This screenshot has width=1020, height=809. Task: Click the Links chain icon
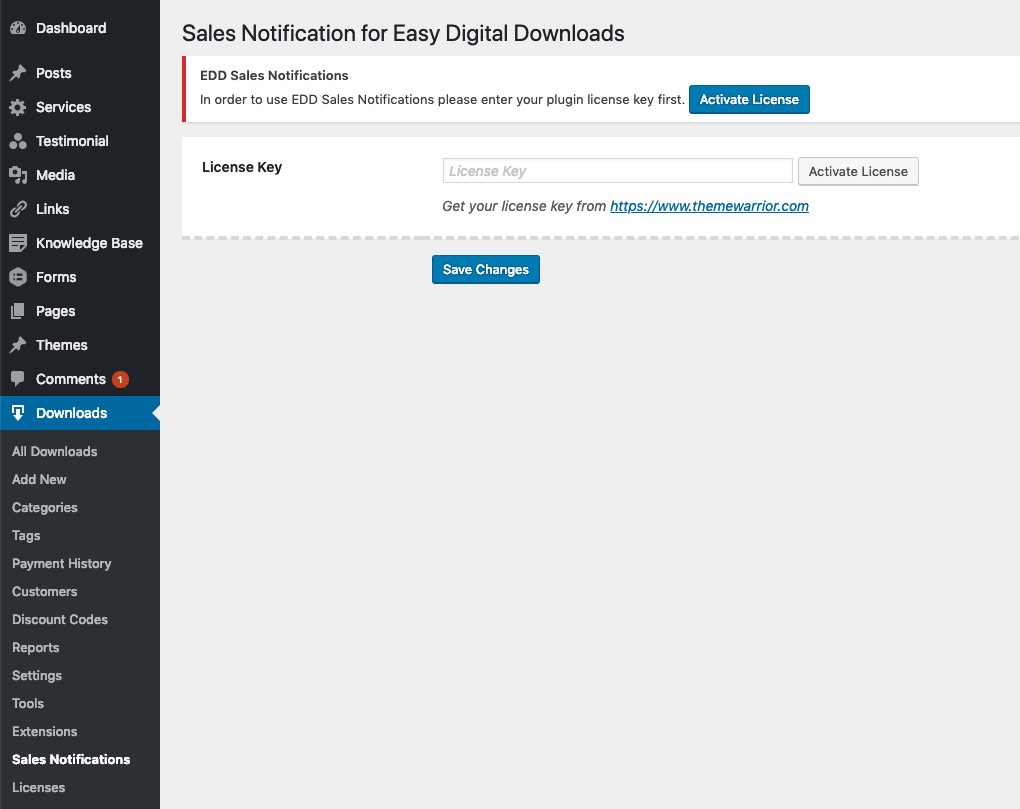(x=18, y=209)
